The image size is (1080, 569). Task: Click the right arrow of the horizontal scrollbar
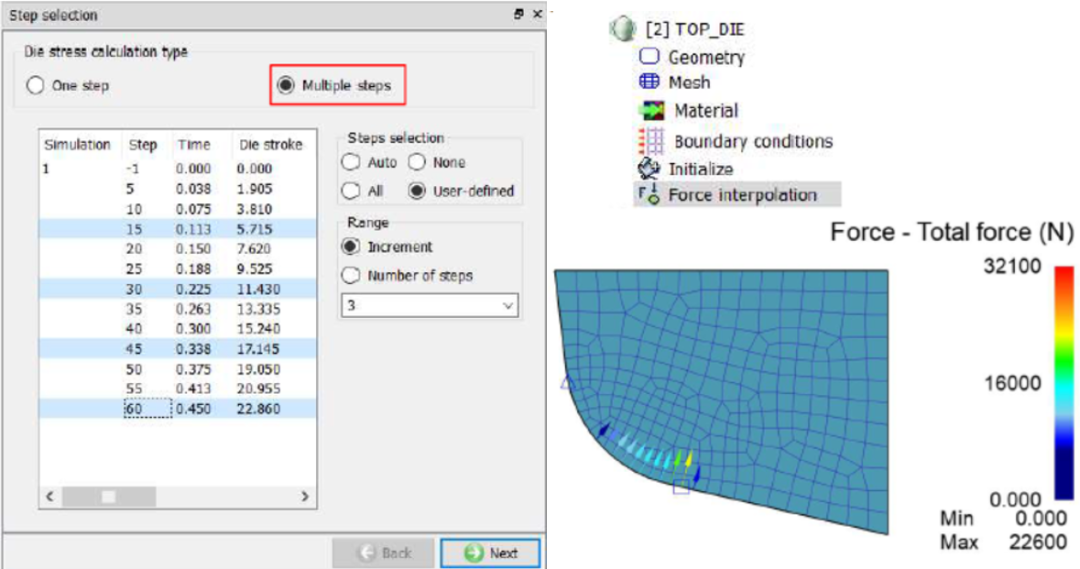click(x=305, y=496)
